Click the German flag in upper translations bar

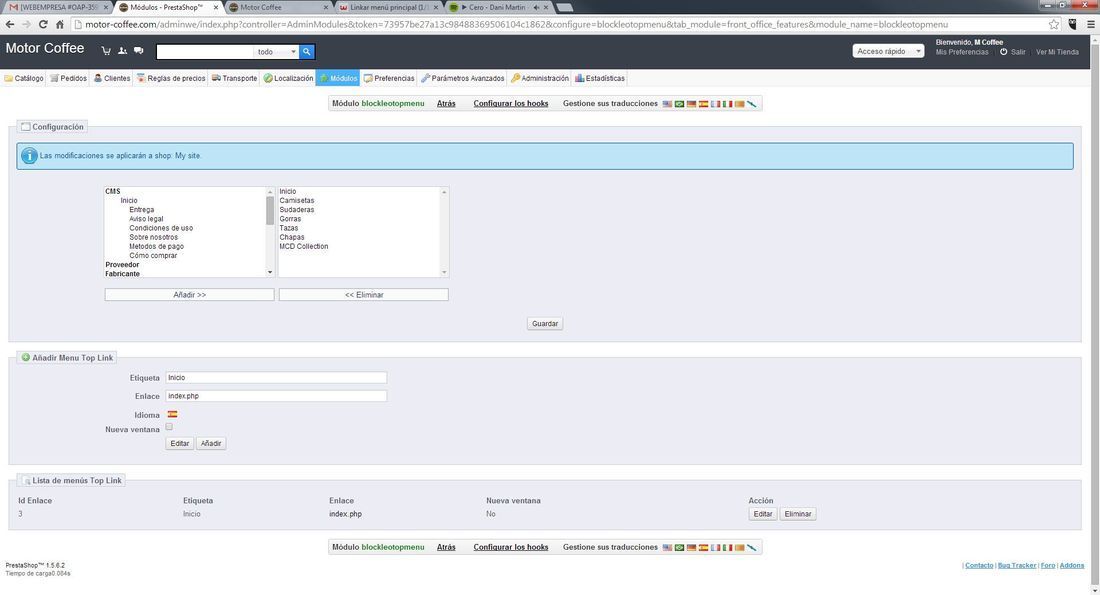coord(691,104)
